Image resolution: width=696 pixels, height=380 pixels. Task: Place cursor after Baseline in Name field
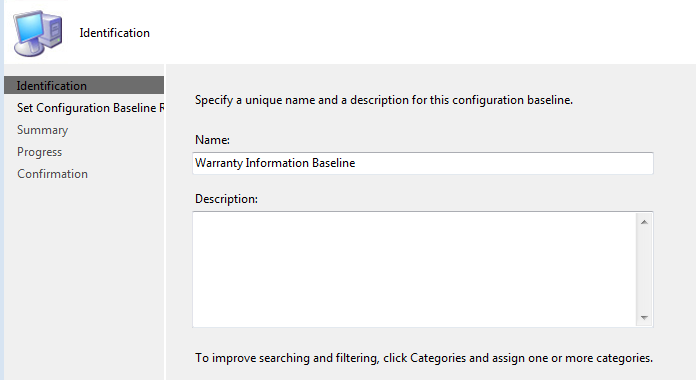(x=356, y=163)
